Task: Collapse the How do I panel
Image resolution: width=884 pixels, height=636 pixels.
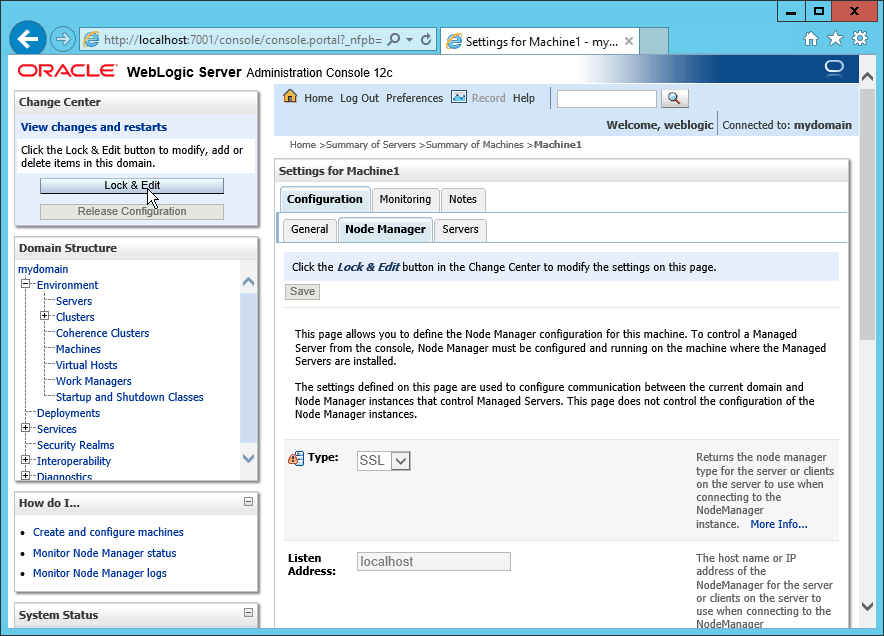Action: pyautogui.click(x=248, y=502)
